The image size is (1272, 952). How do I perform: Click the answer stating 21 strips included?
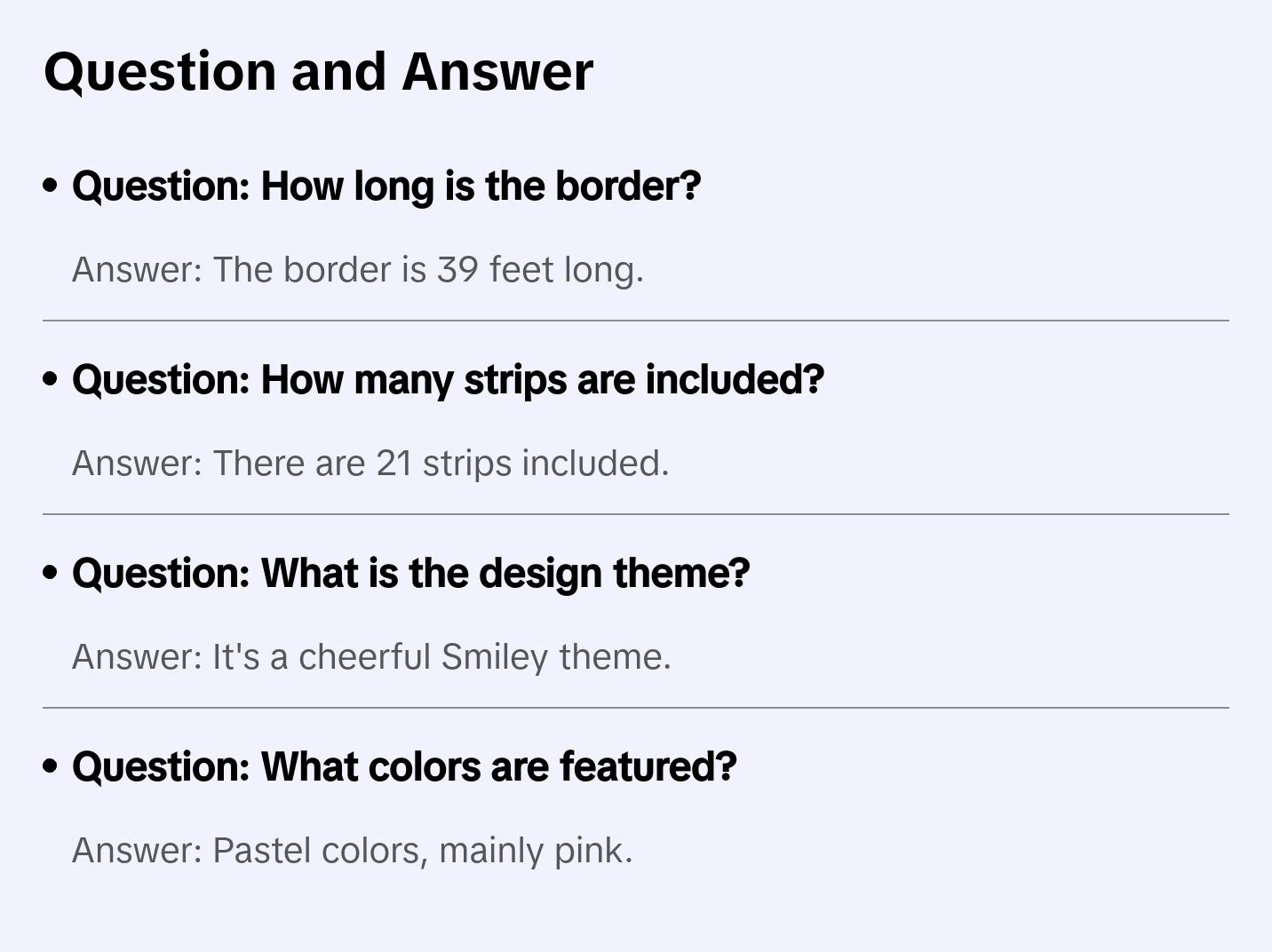point(370,464)
